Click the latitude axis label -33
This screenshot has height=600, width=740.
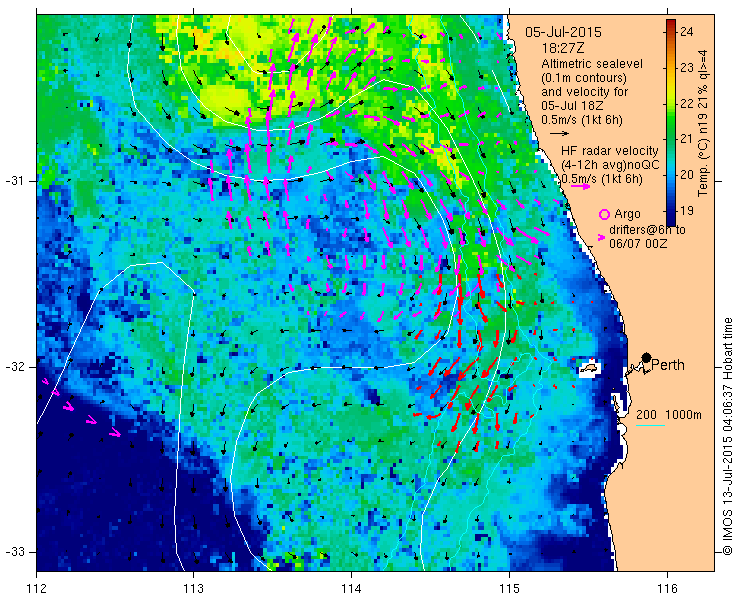point(14,552)
